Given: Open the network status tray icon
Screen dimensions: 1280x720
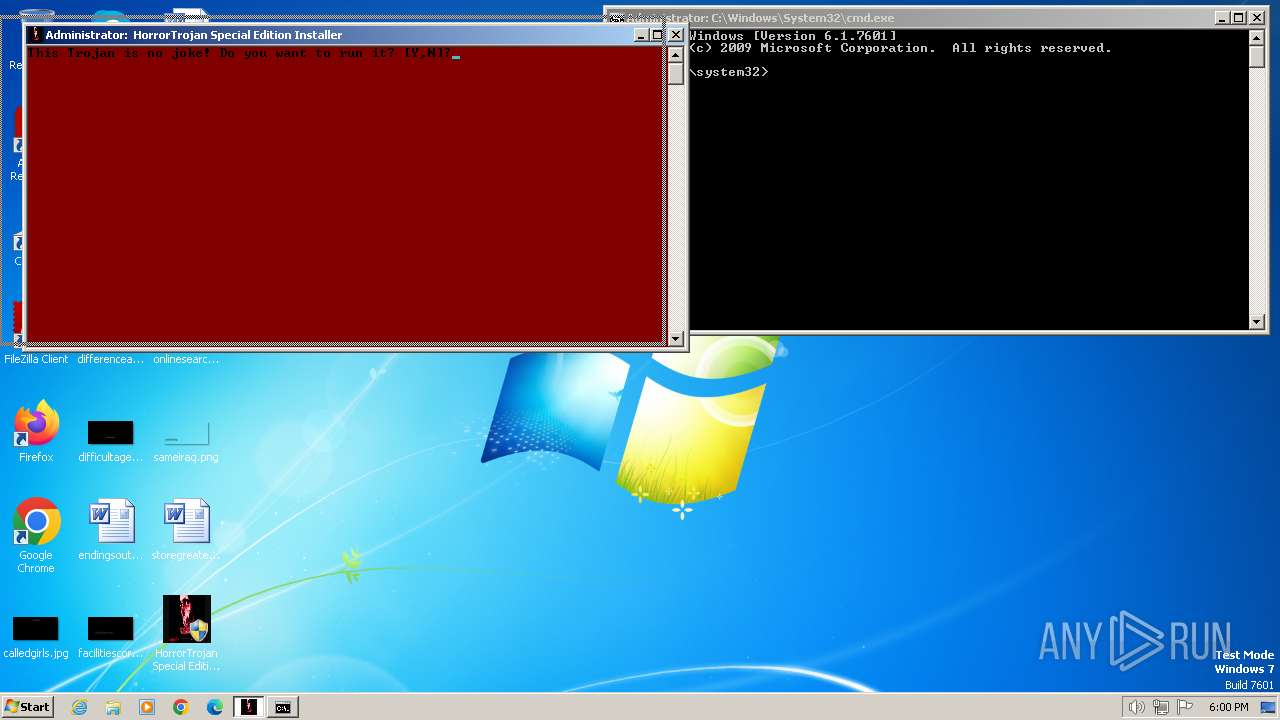Looking at the screenshot, I should point(1161,707).
